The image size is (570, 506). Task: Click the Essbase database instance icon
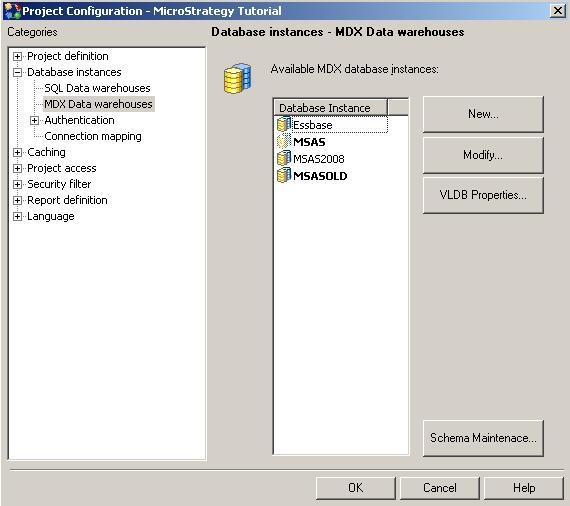click(284, 125)
